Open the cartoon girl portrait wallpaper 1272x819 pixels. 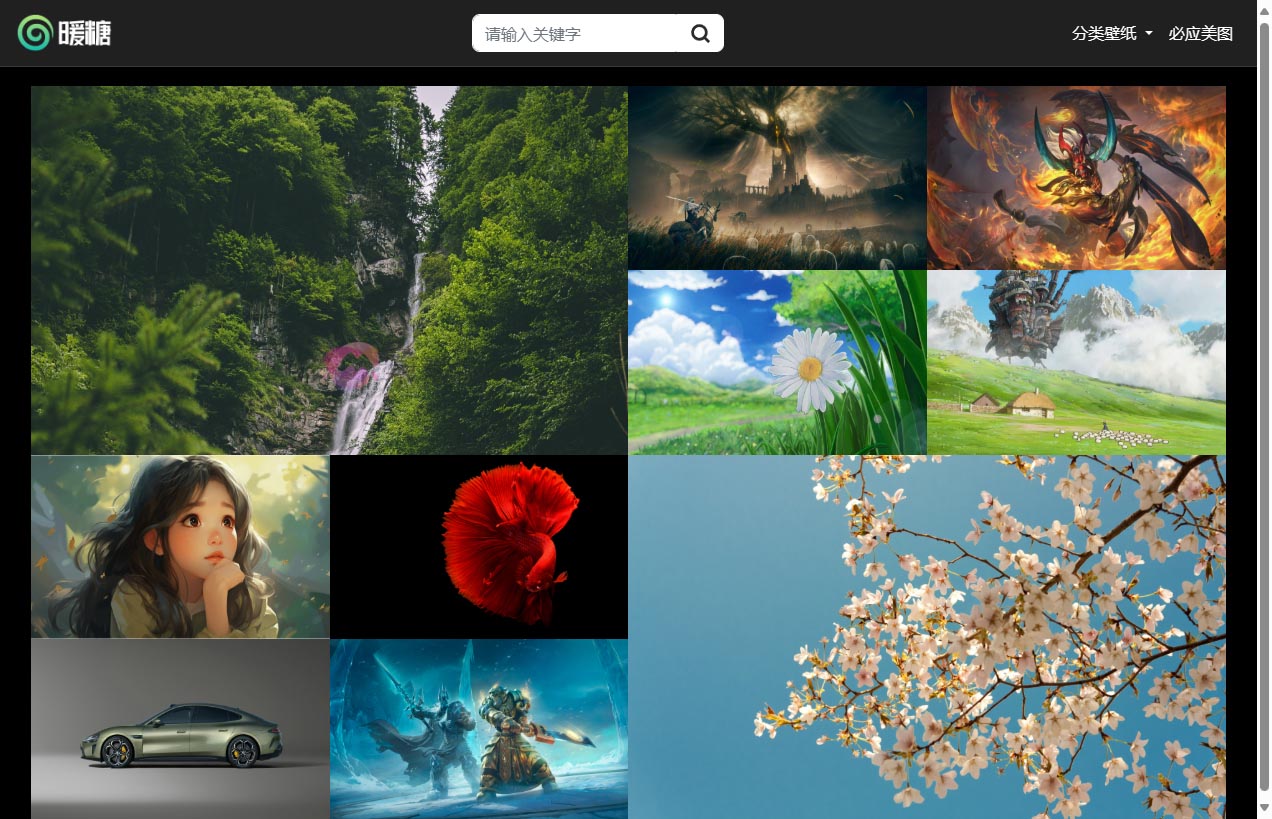[180, 546]
